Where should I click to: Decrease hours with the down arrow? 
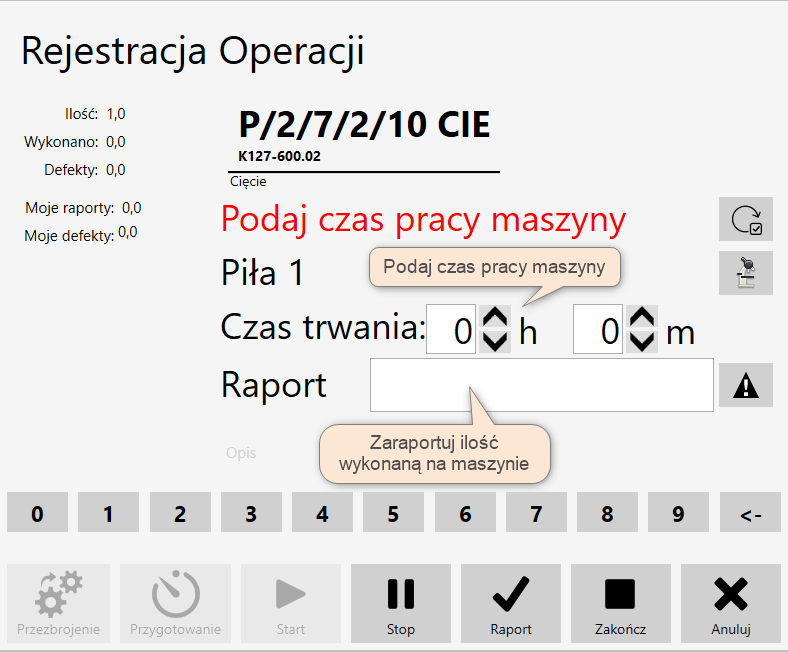click(x=494, y=341)
